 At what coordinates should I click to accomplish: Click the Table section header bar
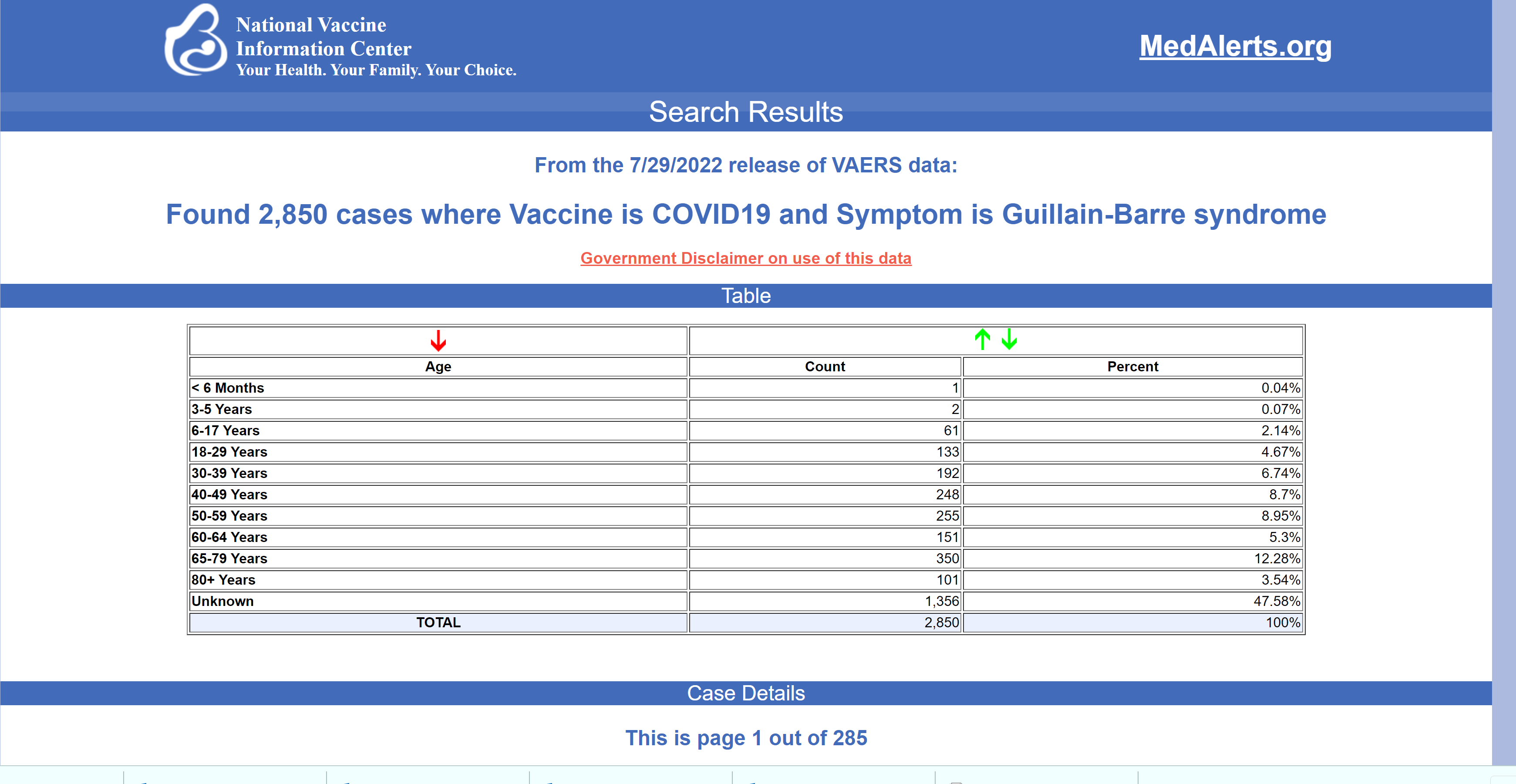pyautogui.click(x=746, y=296)
